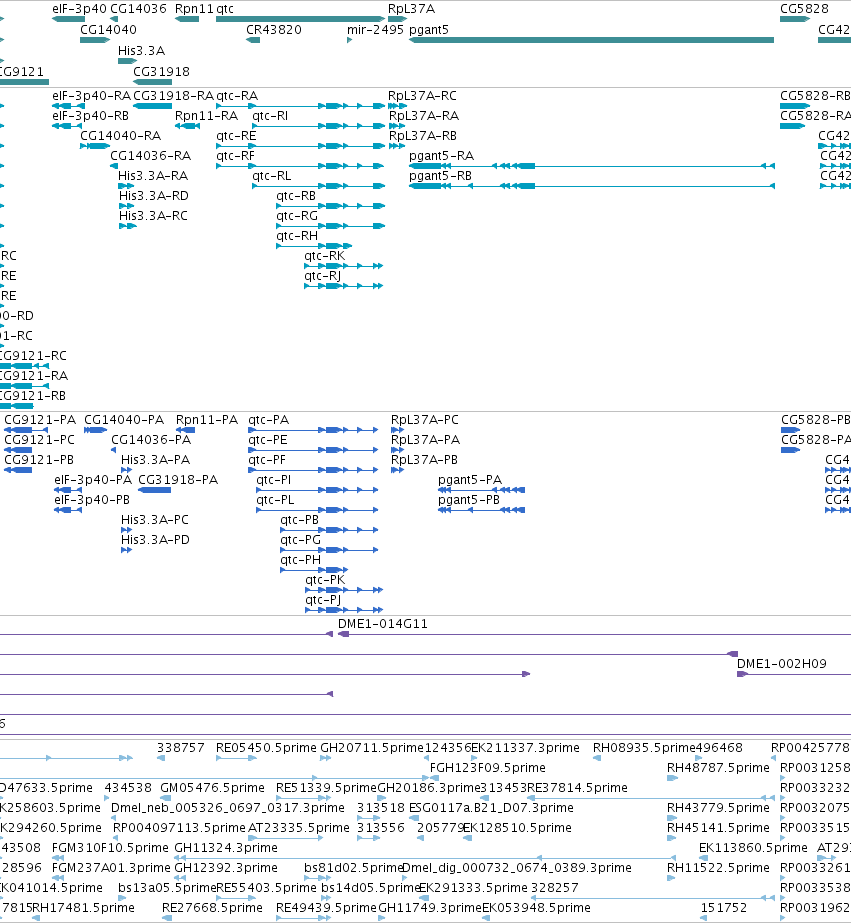This screenshot has height=923, width=851.
Task: Click transcript eIF-3p40-RB label
Action: [90, 116]
